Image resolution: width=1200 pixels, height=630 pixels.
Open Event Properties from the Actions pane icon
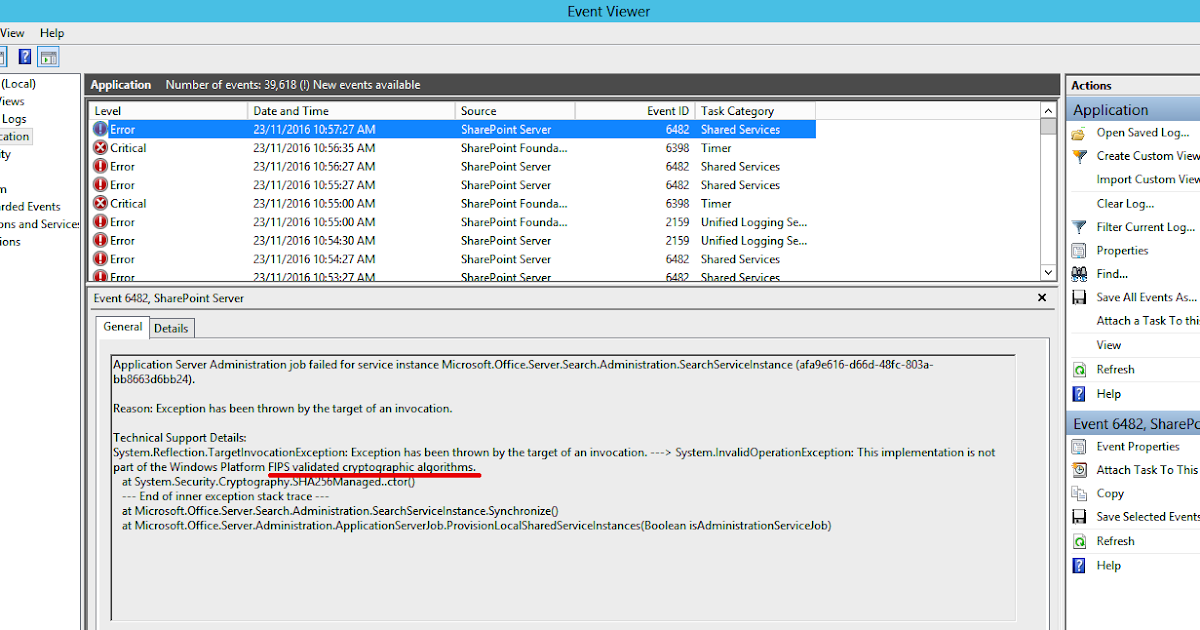coord(1079,446)
